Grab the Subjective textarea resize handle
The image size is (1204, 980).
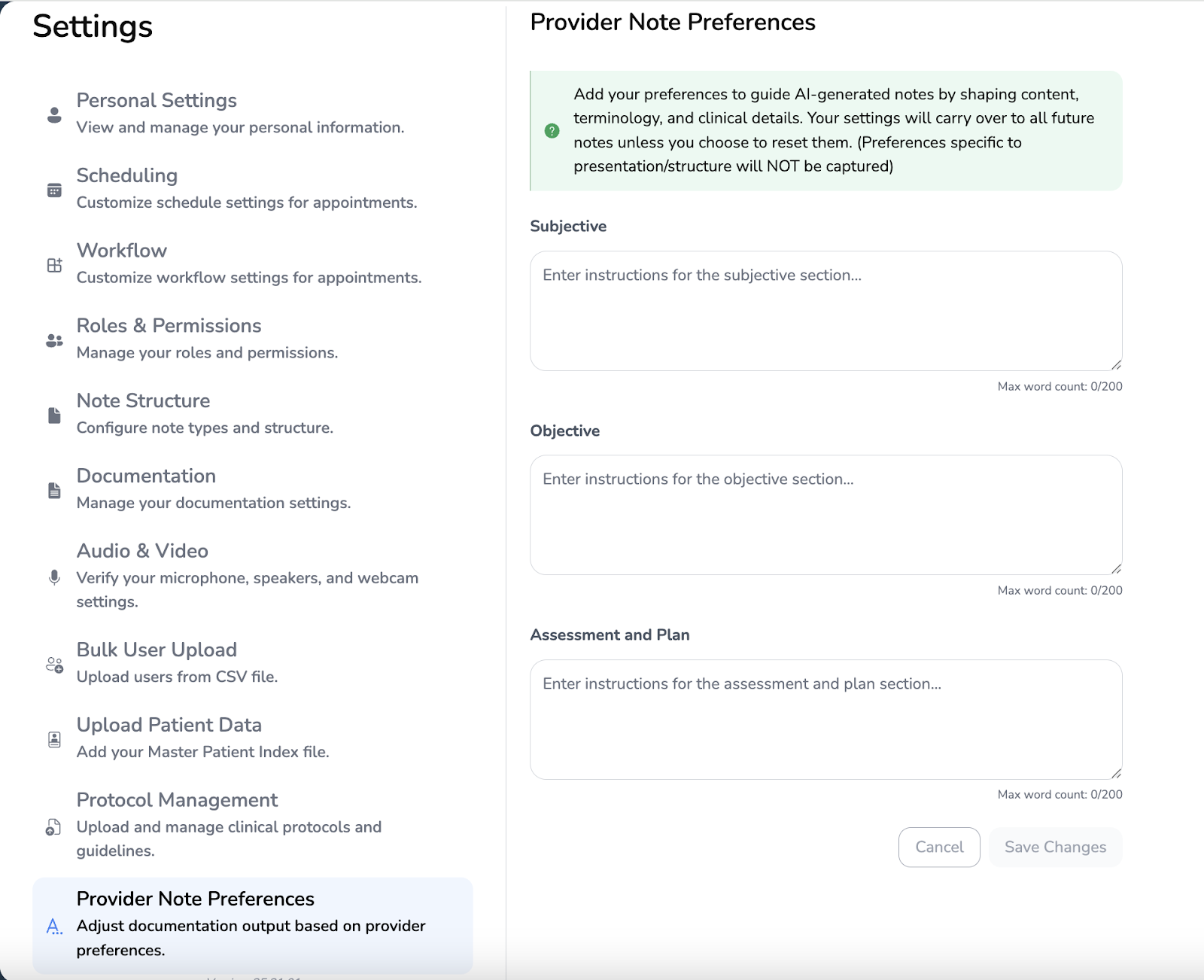pos(1116,365)
